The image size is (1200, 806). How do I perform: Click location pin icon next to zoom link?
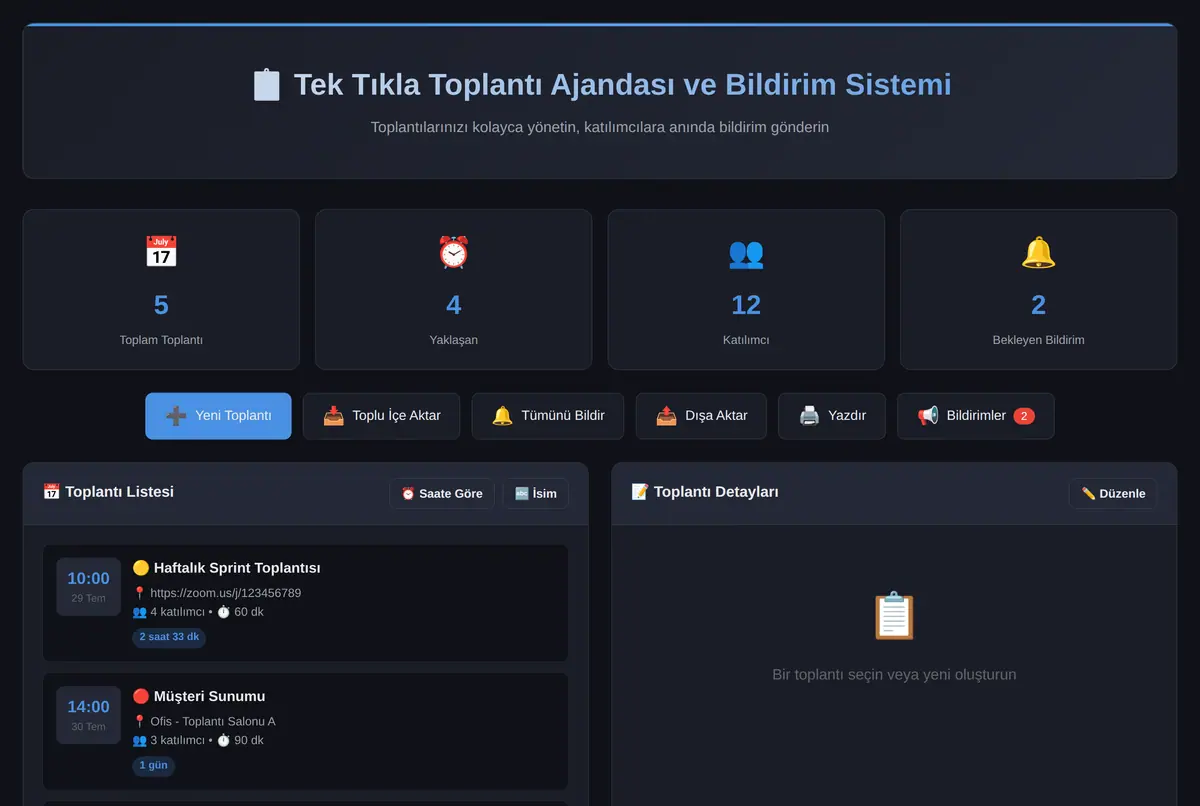139,593
